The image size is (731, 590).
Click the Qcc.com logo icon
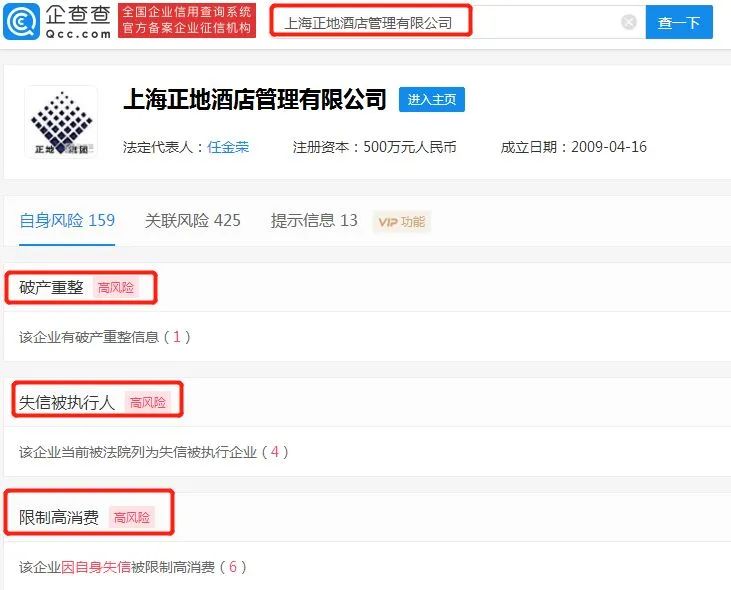tap(21, 21)
